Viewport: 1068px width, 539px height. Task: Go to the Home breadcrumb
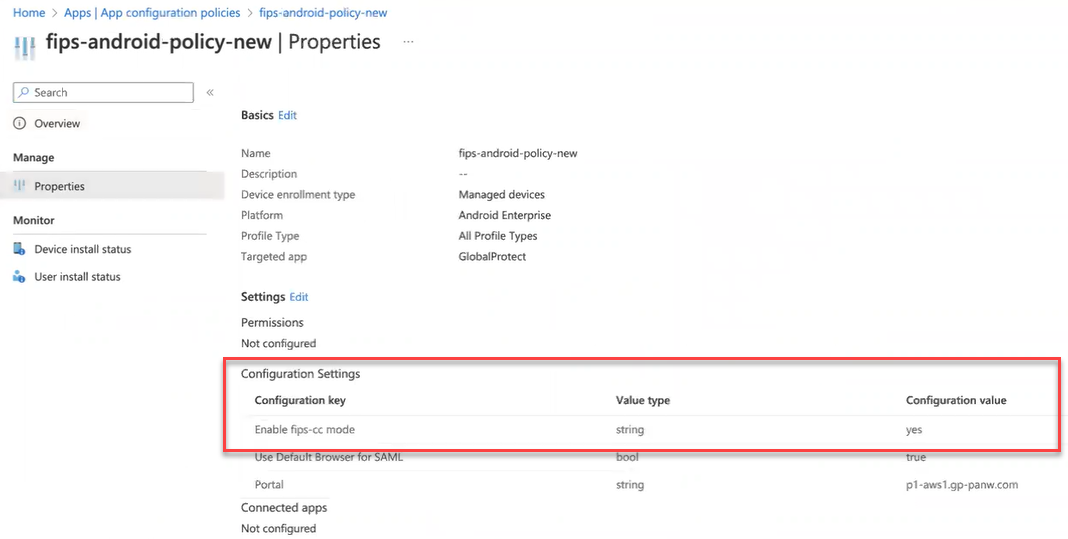coord(29,13)
